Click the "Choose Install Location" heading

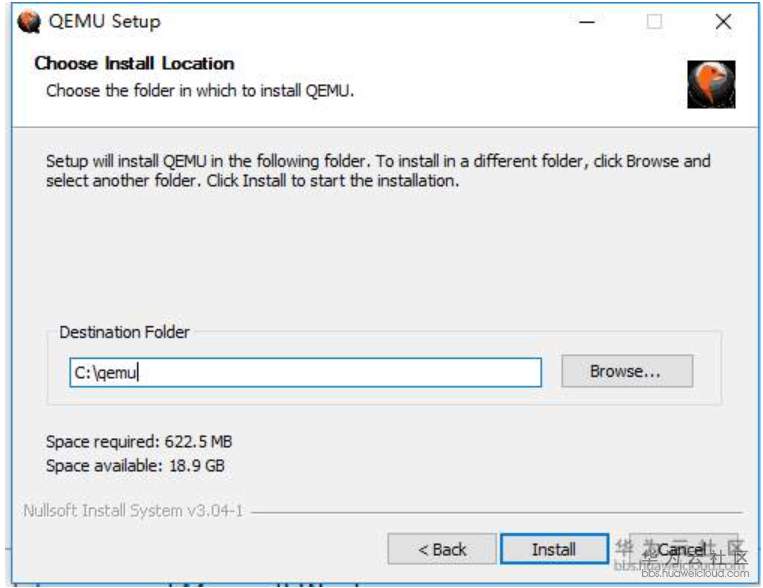134,63
